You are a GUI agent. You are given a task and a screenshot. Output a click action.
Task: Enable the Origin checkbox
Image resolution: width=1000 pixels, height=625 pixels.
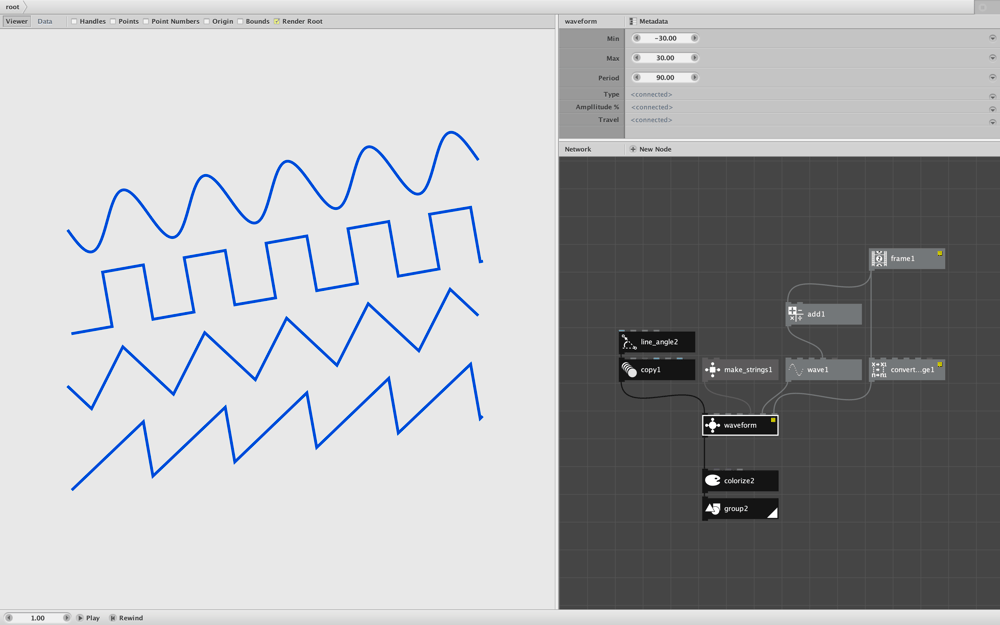click(207, 21)
